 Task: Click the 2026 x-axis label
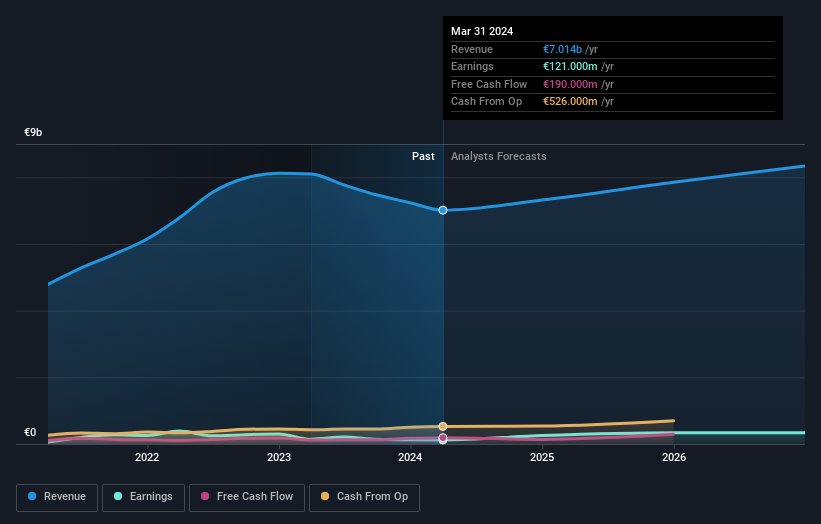(x=674, y=458)
